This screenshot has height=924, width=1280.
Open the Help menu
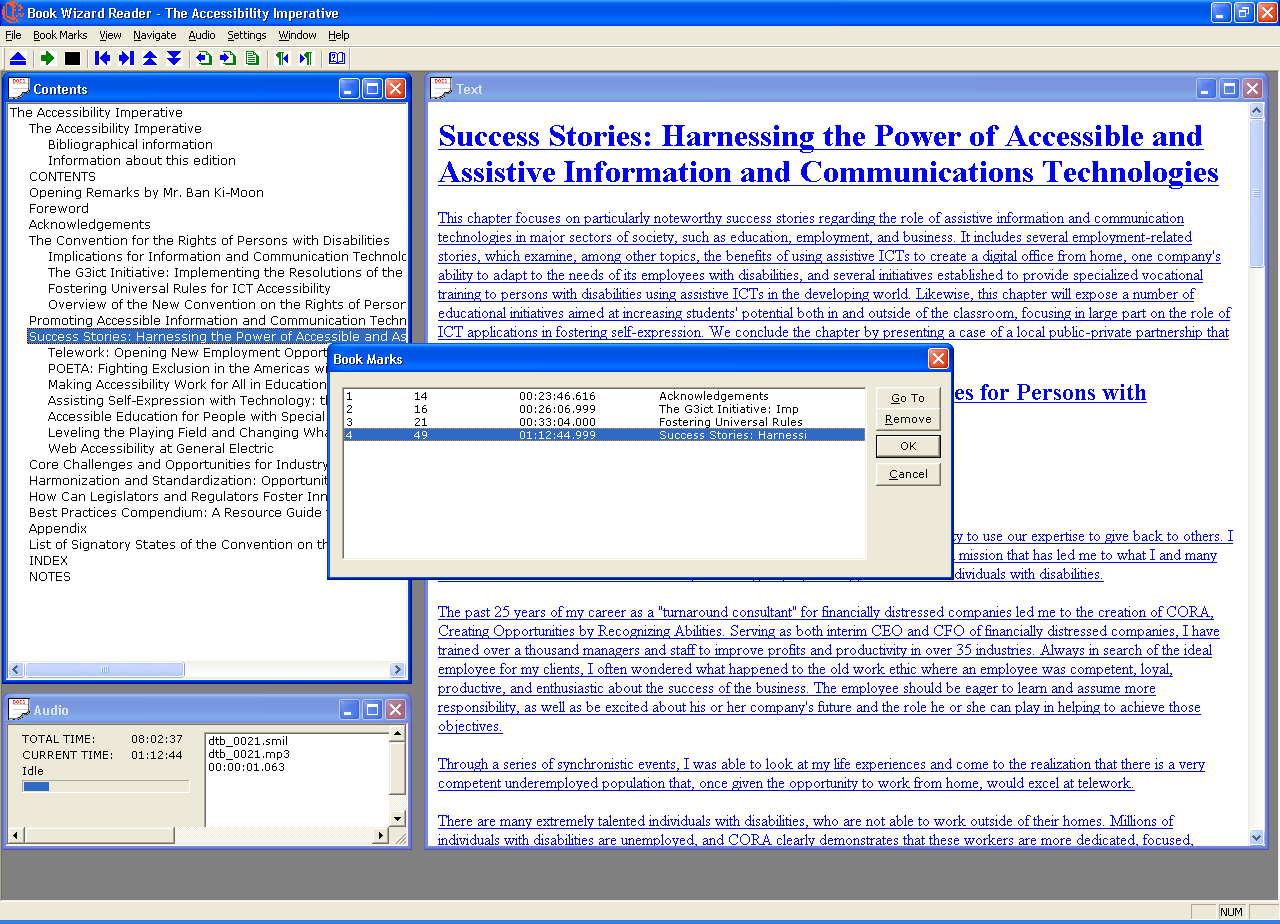339,35
